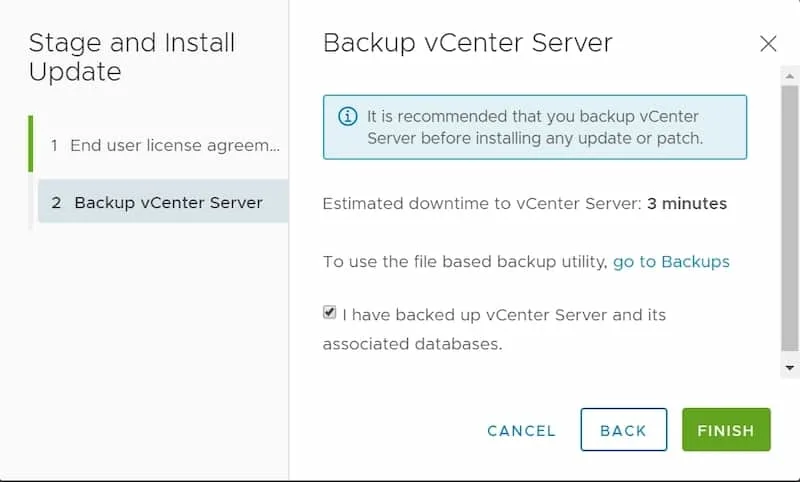Viewport: 800px width, 482px height.
Task: Click the 'I have backed up vCenter Server' label
Action: 494,329
